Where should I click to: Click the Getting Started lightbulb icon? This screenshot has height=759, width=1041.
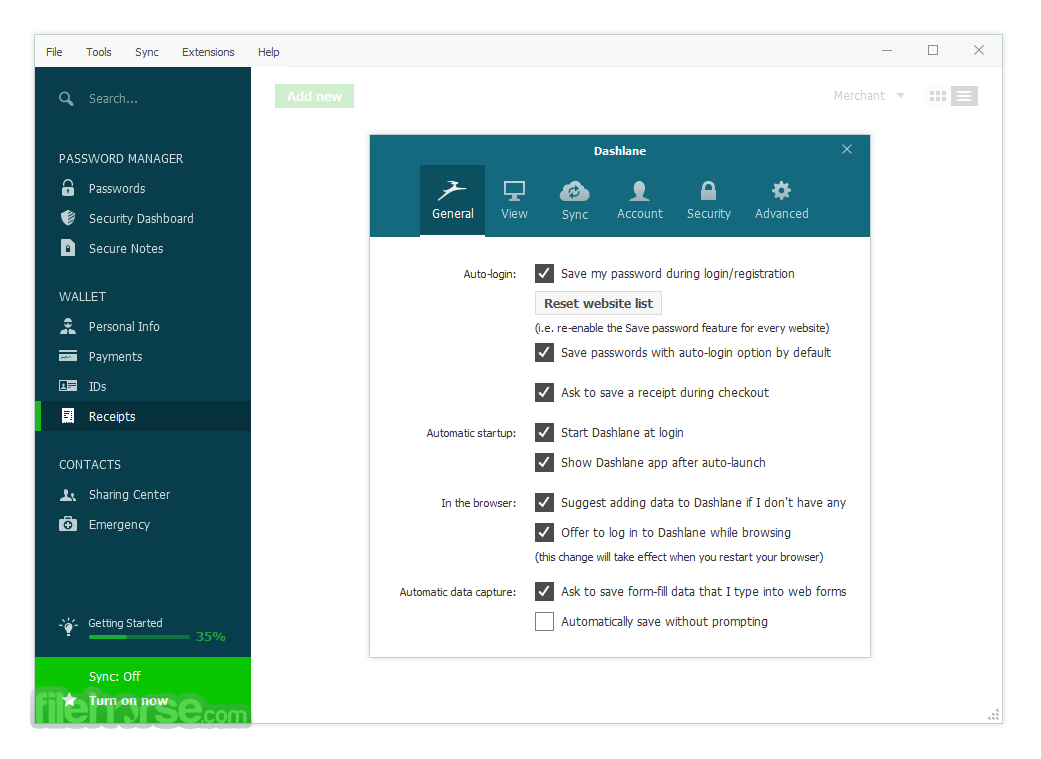pos(68,626)
